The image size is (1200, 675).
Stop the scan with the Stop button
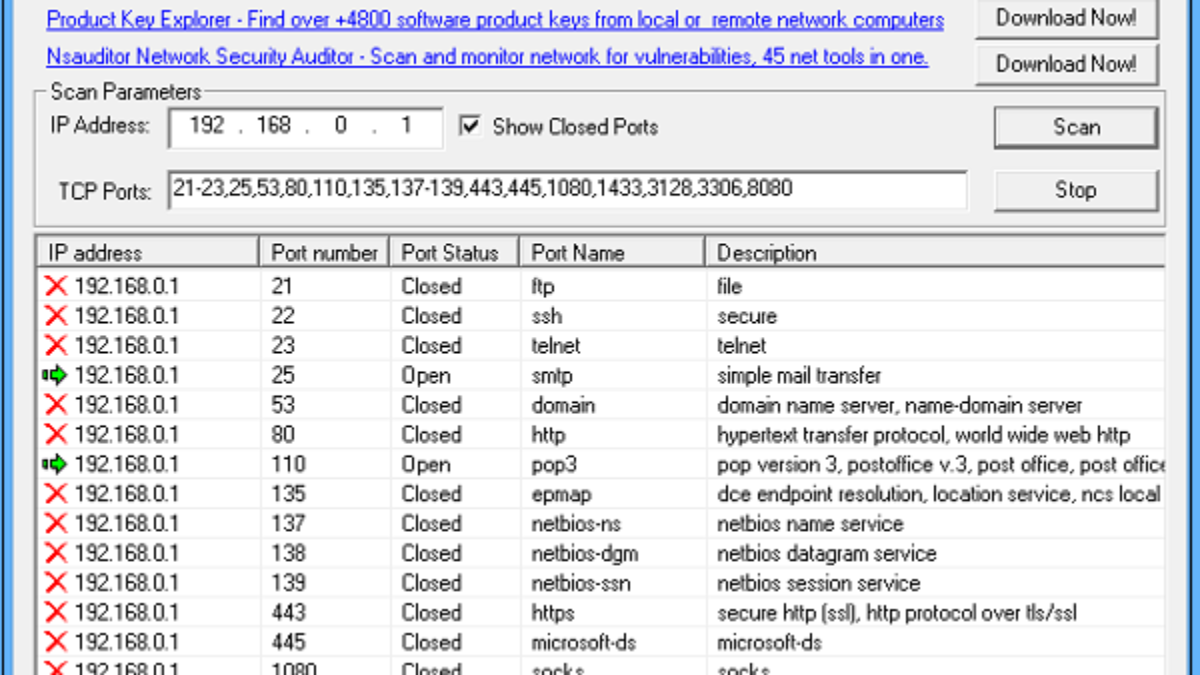click(1076, 189)
